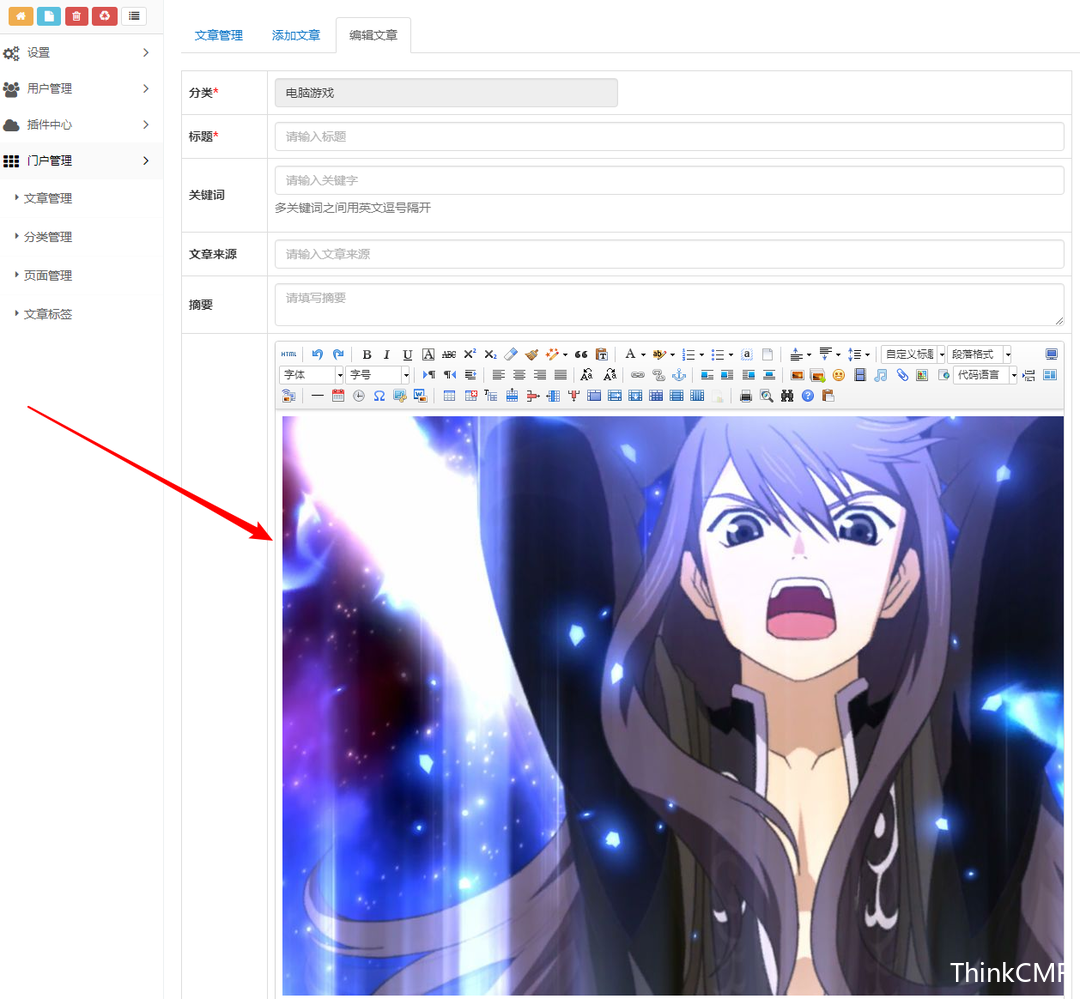Collapse the 门户管理 sidebar menu
The height and width of the screenshot is (999, 1080).
tap(81, 161)
